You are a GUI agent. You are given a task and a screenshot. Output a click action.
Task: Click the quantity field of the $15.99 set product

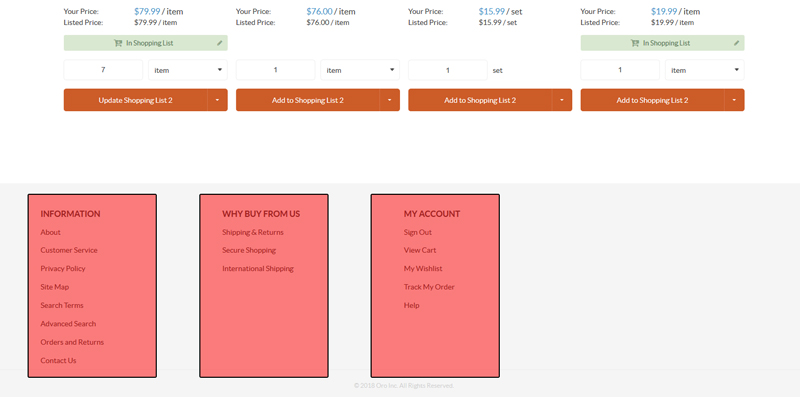(447, 70)
